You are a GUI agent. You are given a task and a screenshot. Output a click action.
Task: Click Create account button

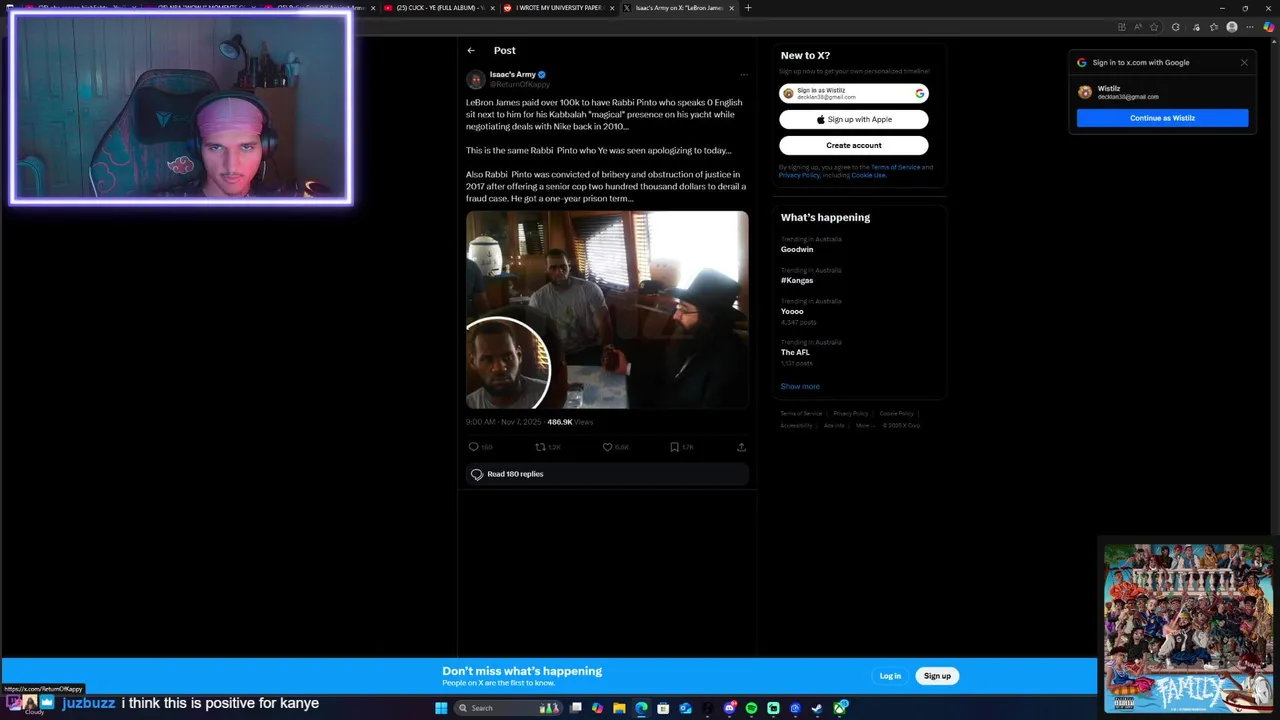click(853, 145)
